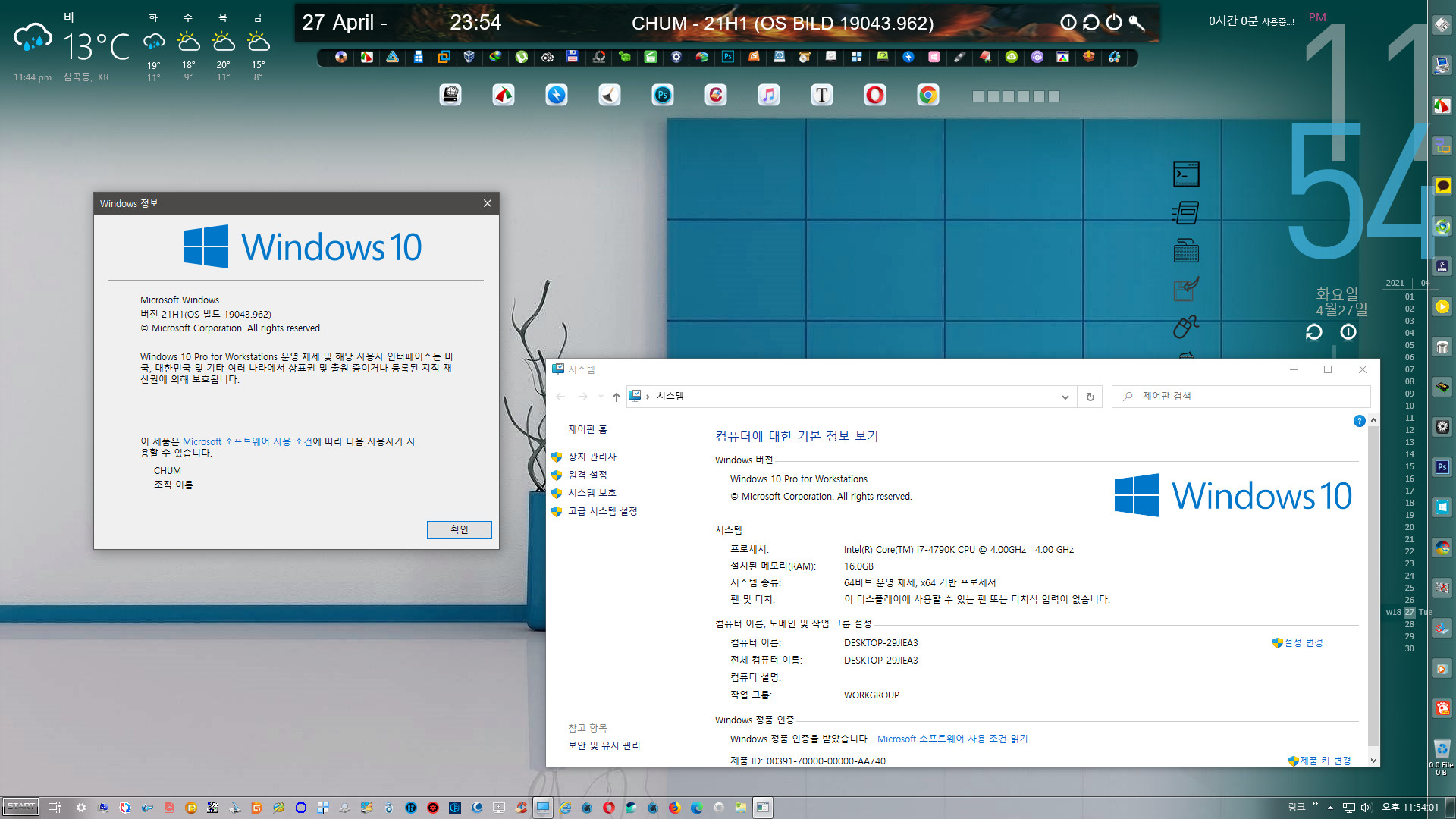Click the restart icon beneath the 4월27일 date widget
This screenshot has height=819, width=1456.
(1313, 332)
